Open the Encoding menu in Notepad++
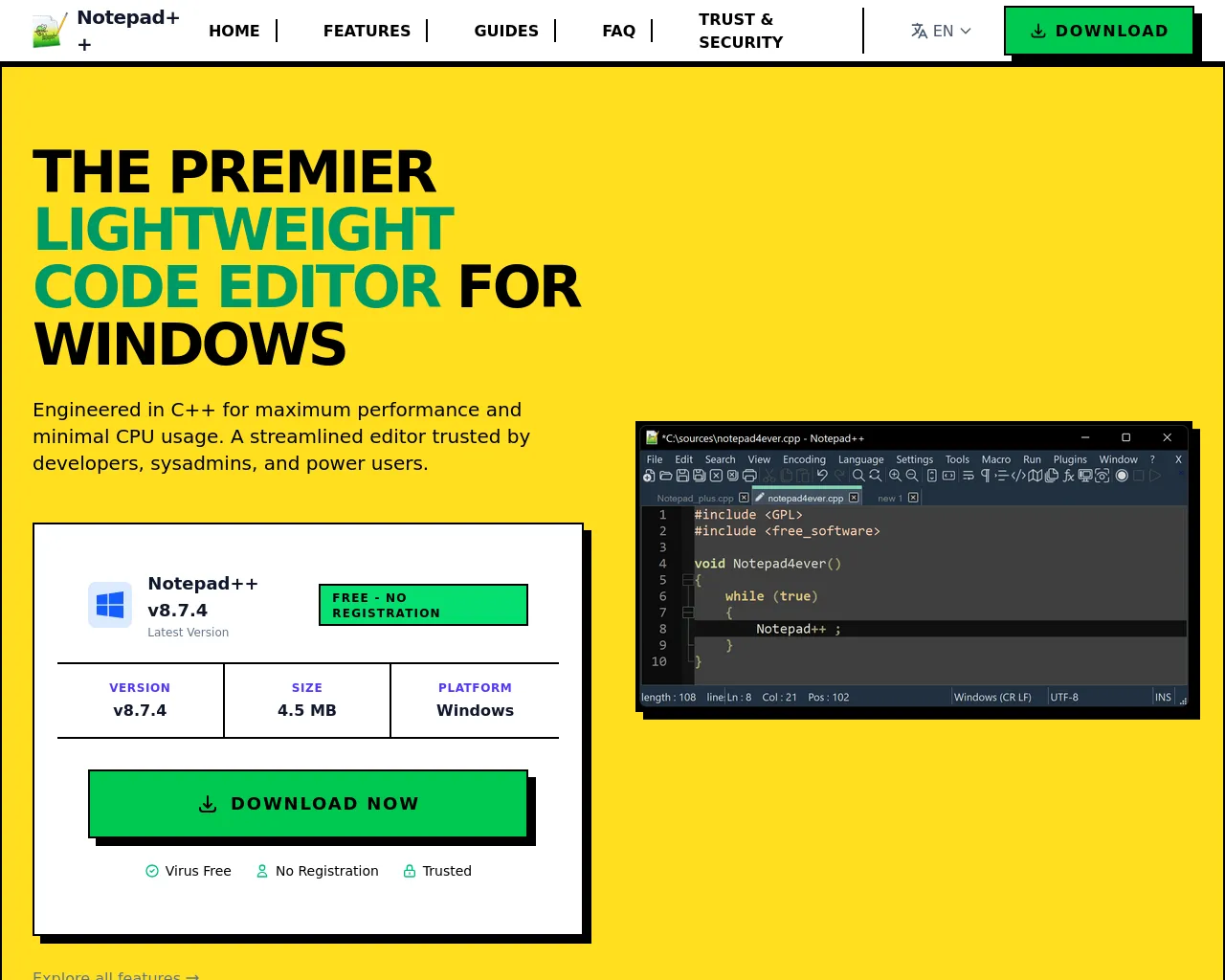Viewport: 1225px width, 980px height. click(804, 459)
